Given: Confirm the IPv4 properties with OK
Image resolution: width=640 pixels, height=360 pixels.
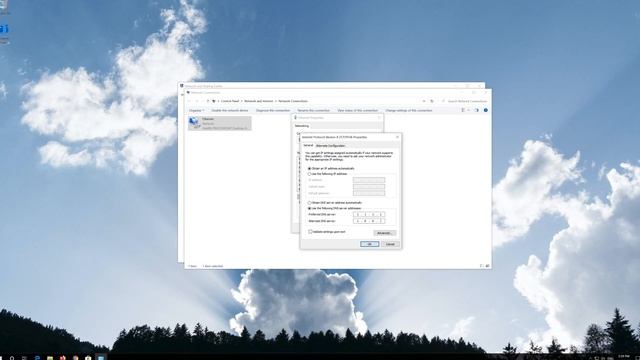Looking at the screenshot, I should click(369, 244).
